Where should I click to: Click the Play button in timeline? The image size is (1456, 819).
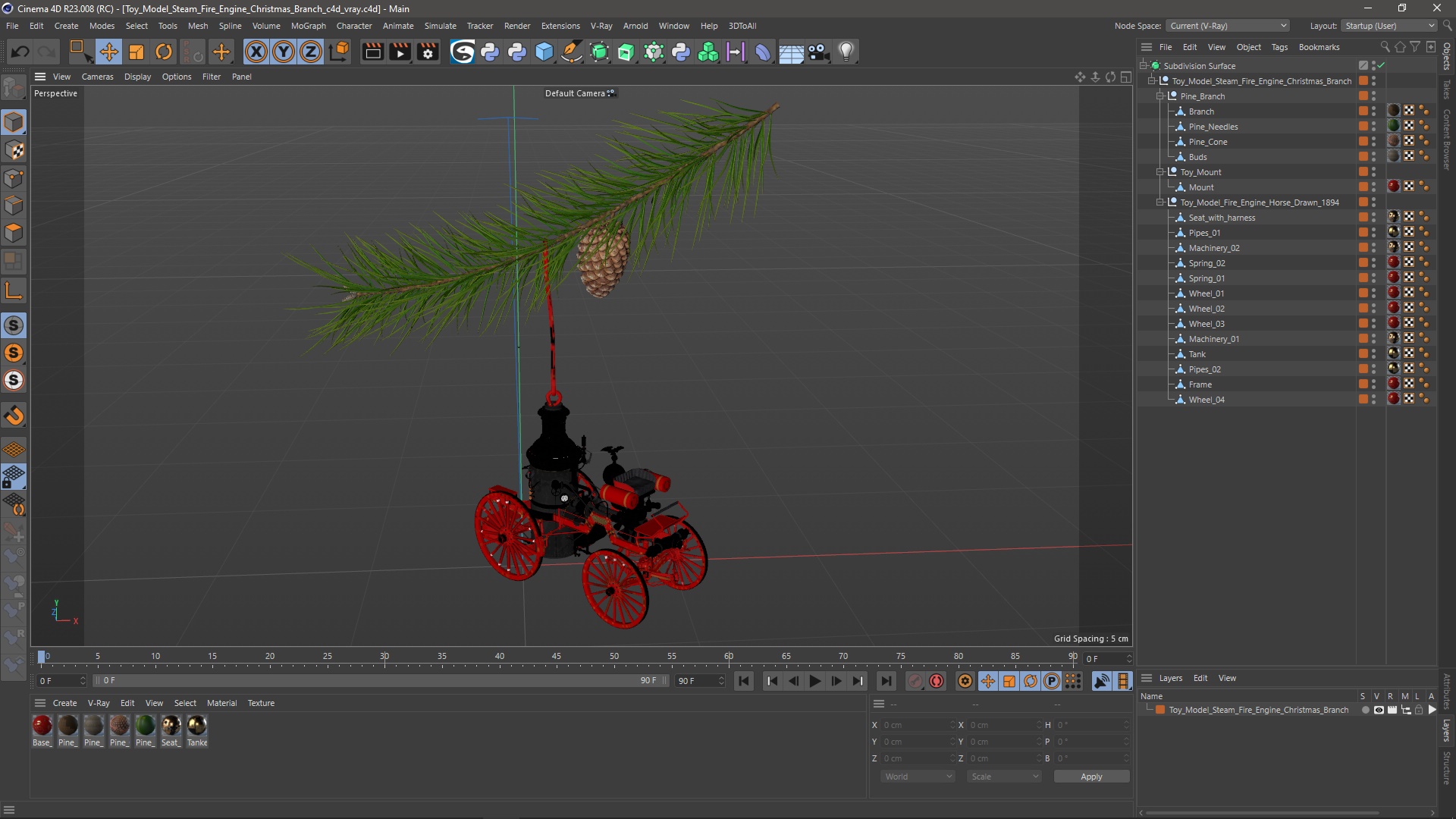coord(815,681)
